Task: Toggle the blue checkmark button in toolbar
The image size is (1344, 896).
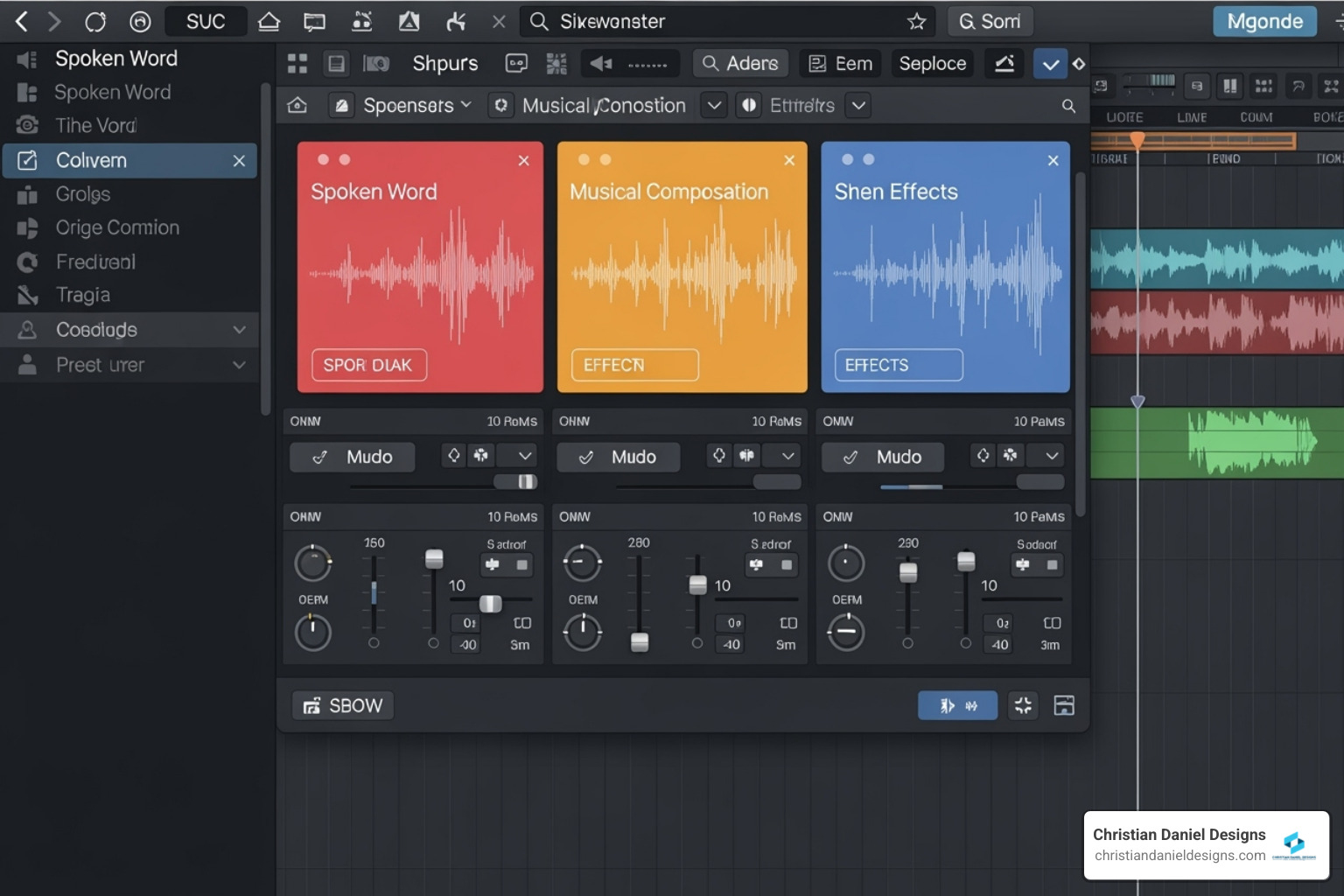Action: pos(1050,63)
